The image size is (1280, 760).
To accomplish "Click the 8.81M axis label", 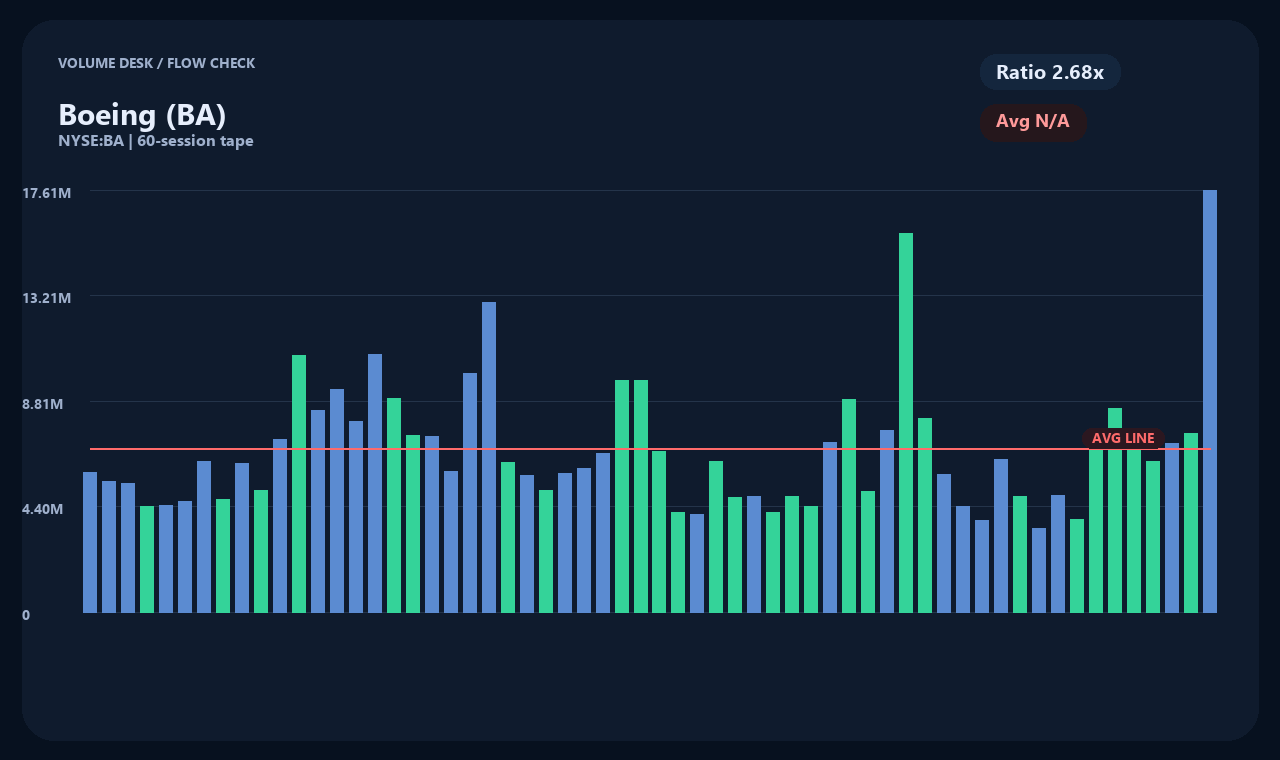I will [x=43, y=404].
